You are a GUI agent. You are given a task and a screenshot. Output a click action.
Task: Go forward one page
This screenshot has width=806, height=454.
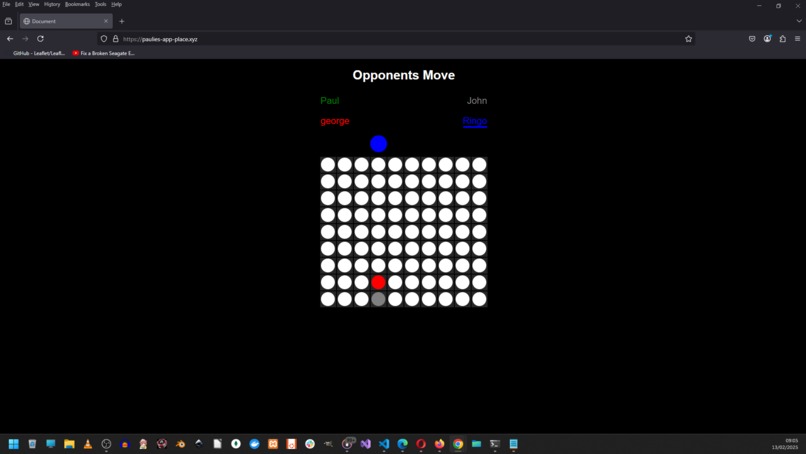25,39
